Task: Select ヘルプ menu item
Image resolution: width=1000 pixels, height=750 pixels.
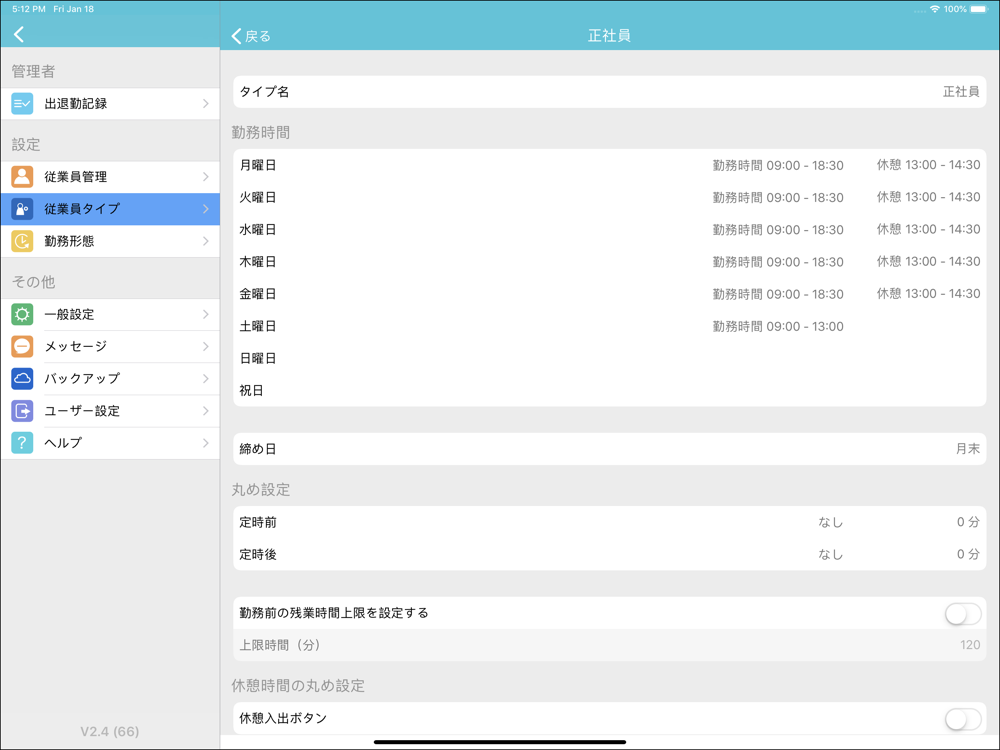Action: 110,443
